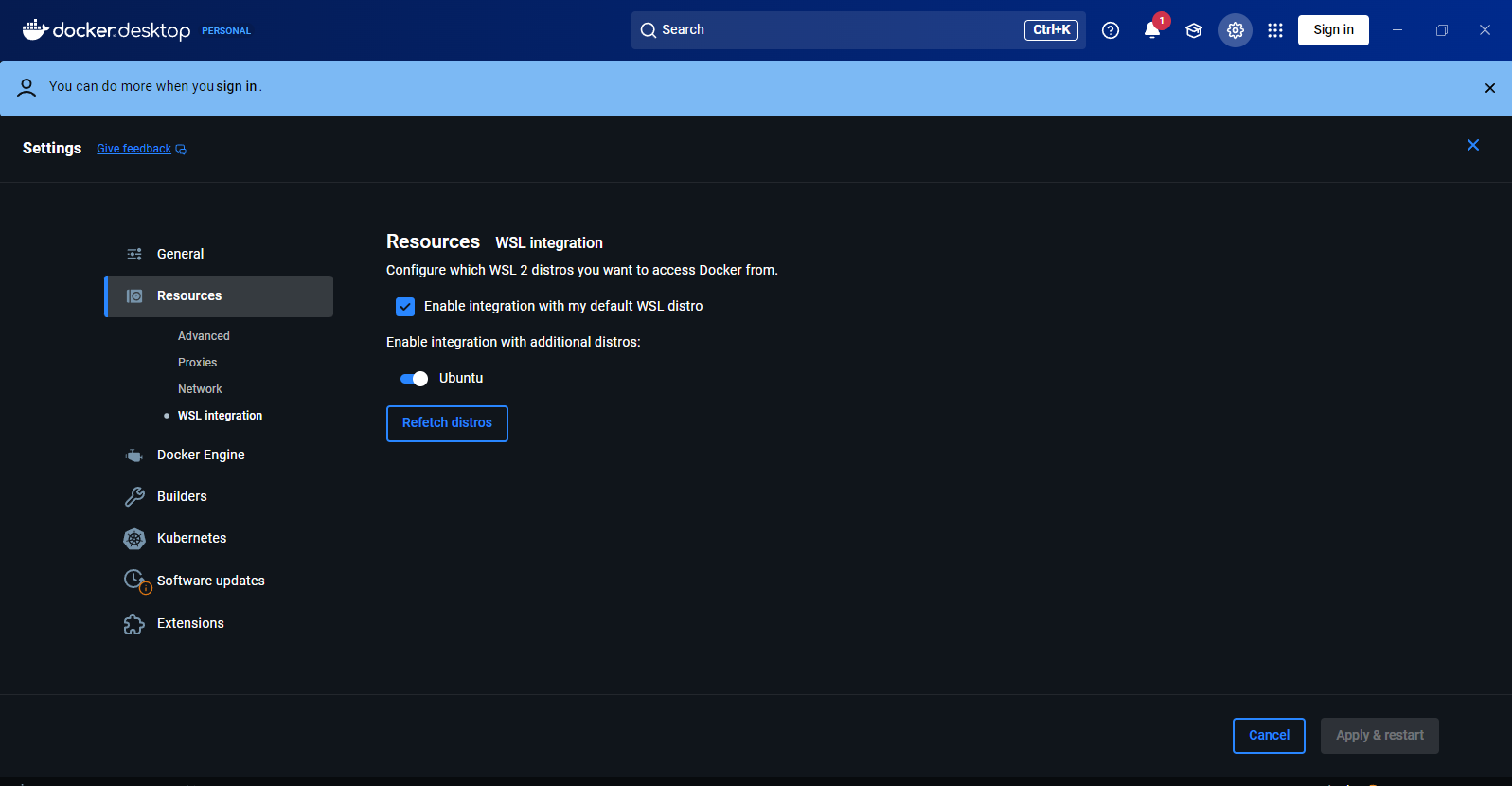
Task: Select the General settings section
Action: click(180, 255)
